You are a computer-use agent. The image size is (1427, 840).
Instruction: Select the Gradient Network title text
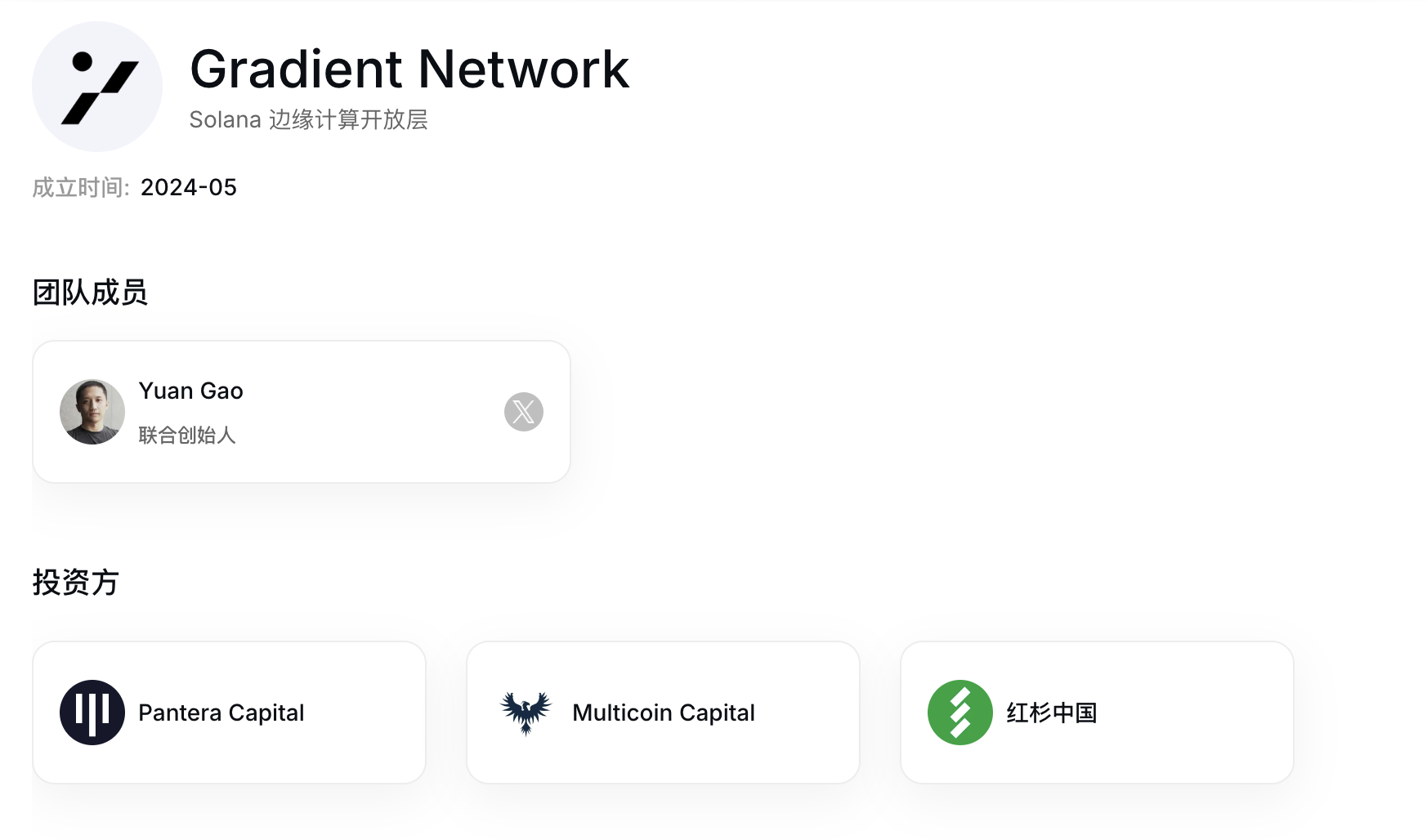(x=409, y=69)
